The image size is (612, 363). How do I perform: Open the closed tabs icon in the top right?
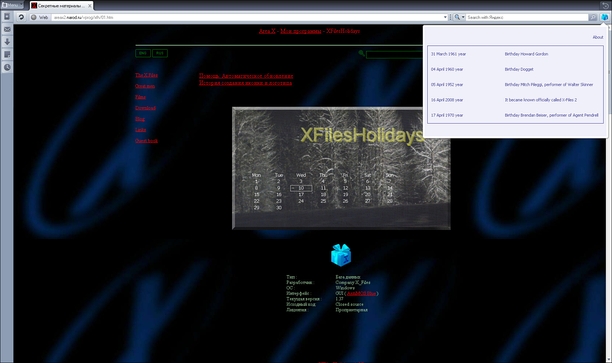pyautogui.click(x=605, y=5)
